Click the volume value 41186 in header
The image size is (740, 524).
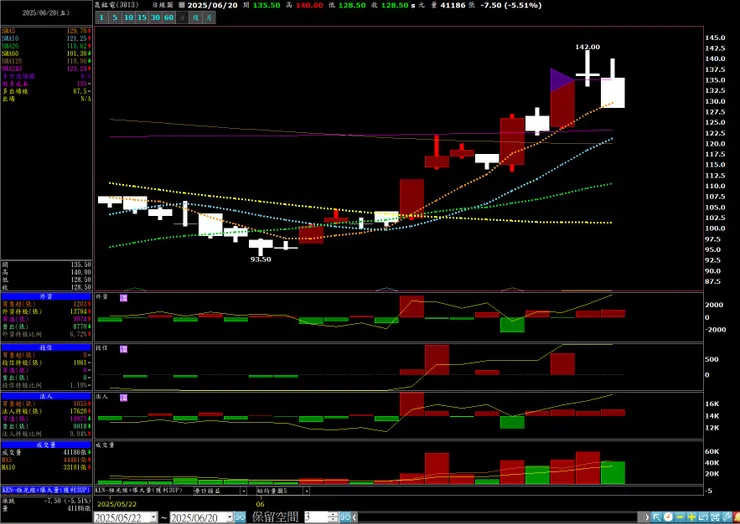pos(453,5)
